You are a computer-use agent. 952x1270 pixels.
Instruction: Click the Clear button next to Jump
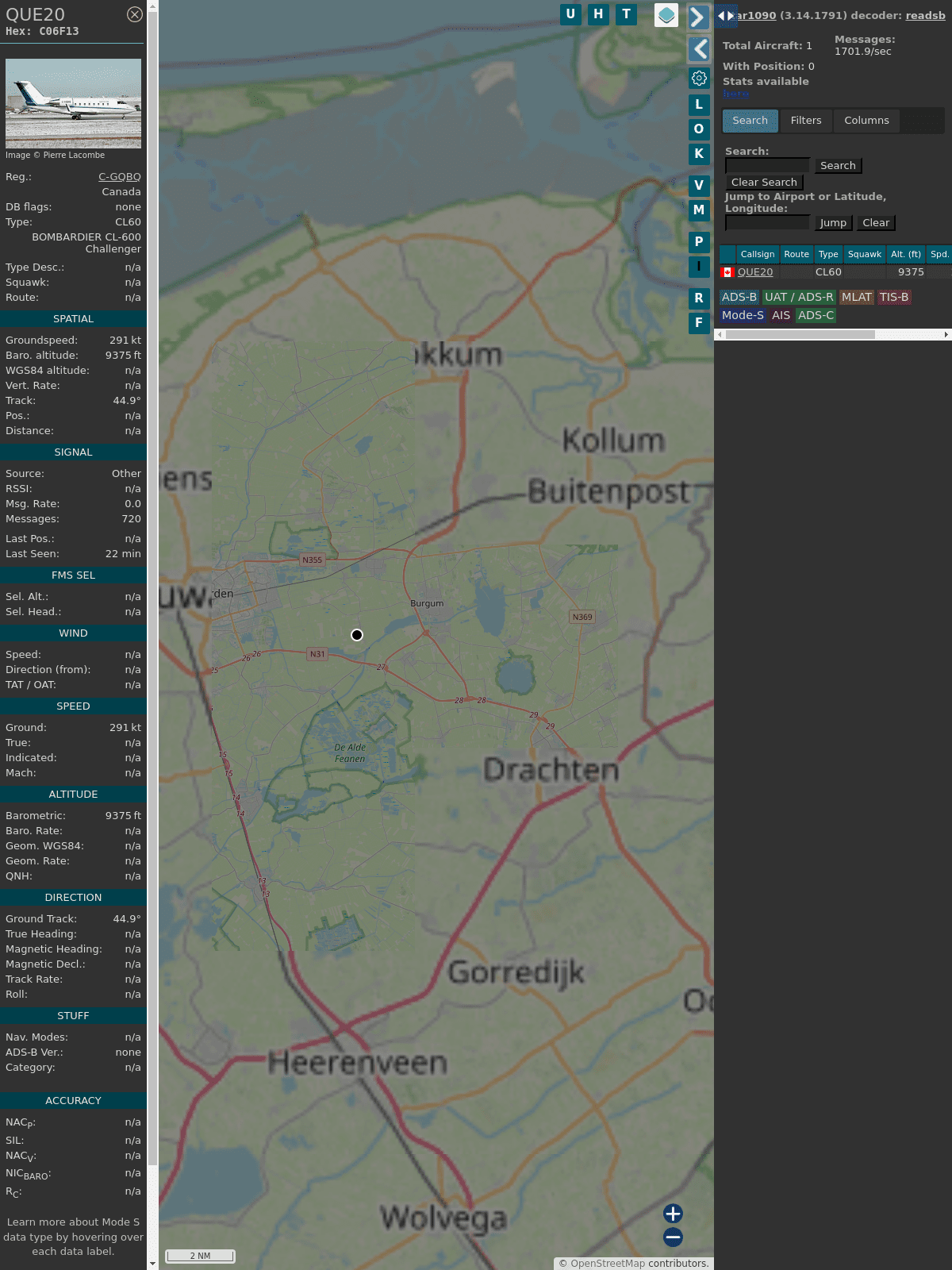pos(876,223)
